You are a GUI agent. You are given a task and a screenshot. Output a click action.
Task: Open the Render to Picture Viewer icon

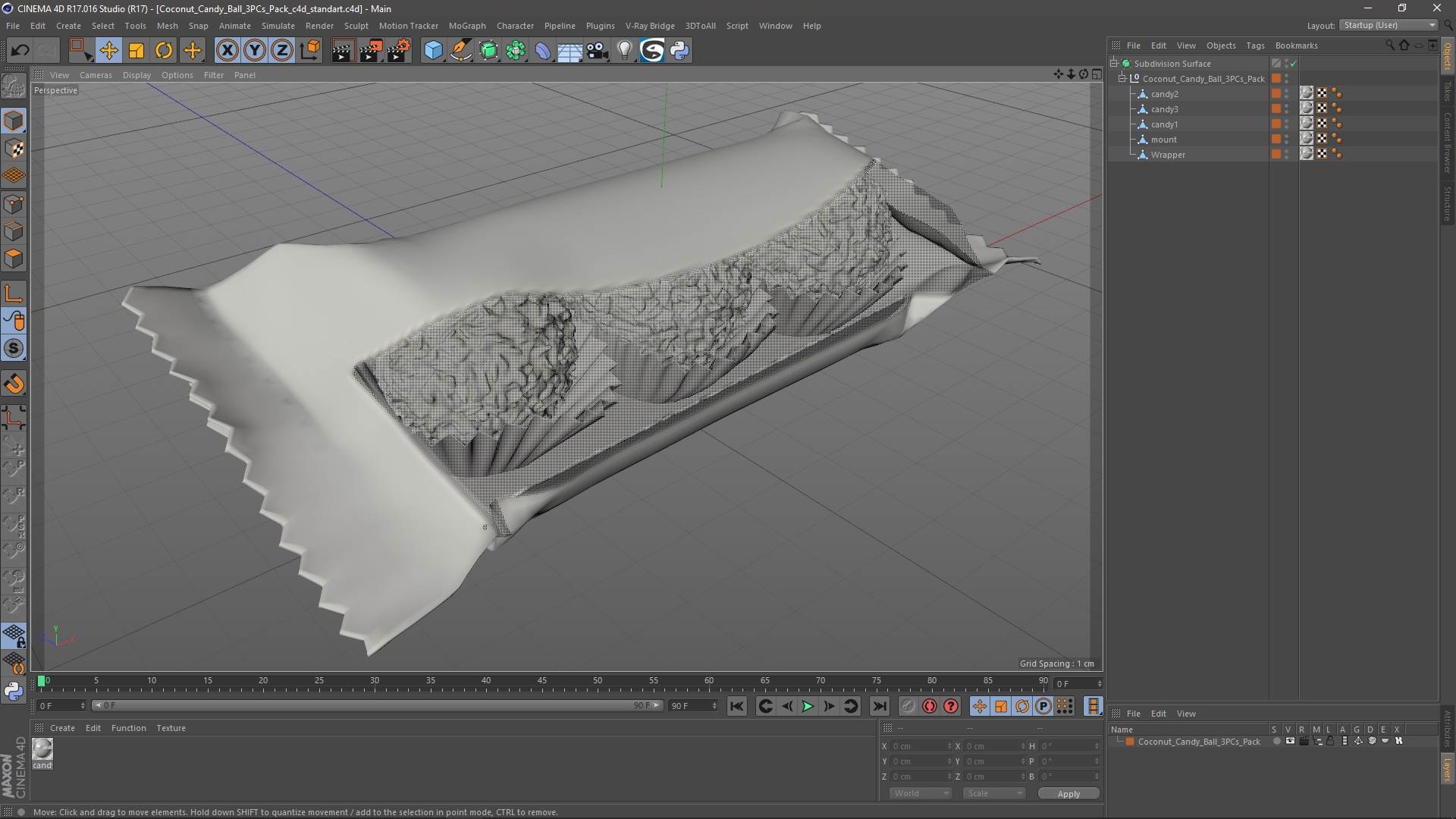point(371,51)
